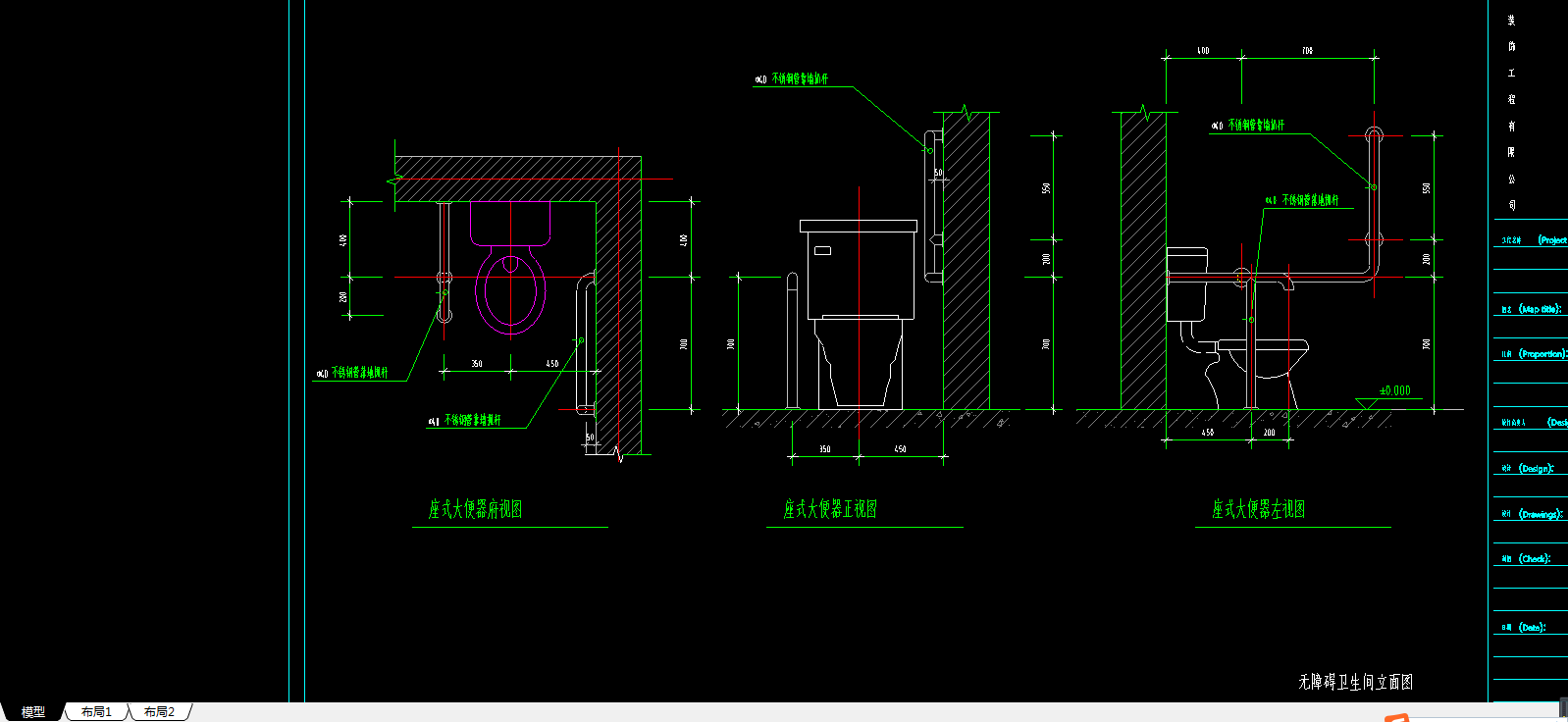Click the 700 dimension above the left view

pyautogui.click(x=1307, y=51)
